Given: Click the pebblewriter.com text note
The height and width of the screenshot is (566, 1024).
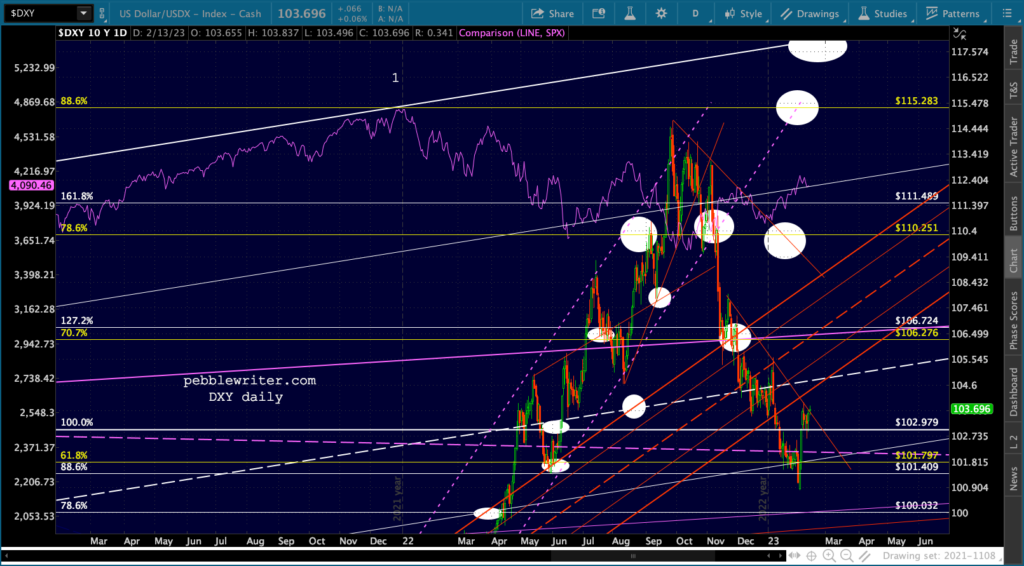Looking at the screenshot, I should pyautogui.click(x=249, y=381).
